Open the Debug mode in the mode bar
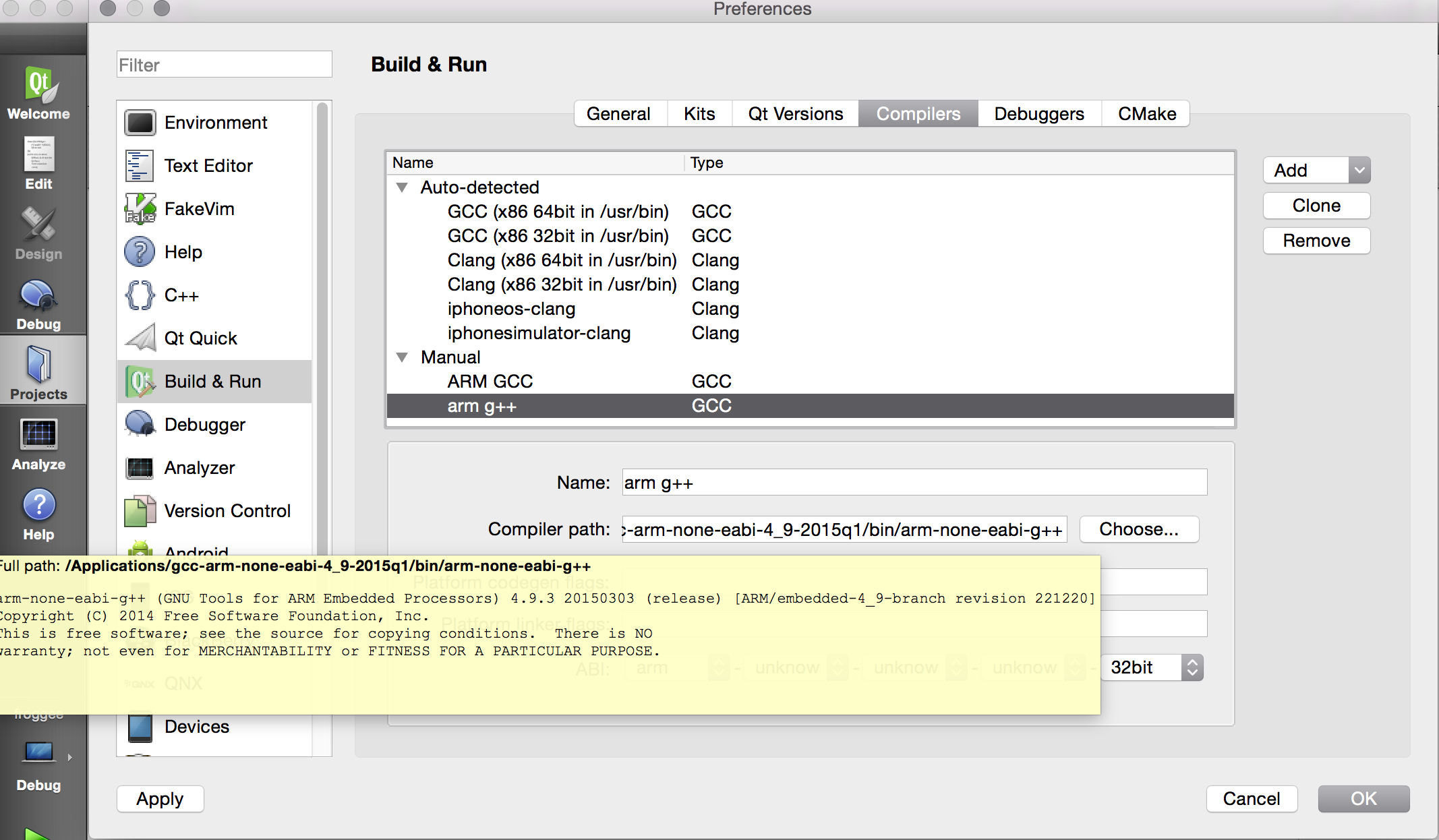This screenshot has height=840, width=1439. (38, 304)
